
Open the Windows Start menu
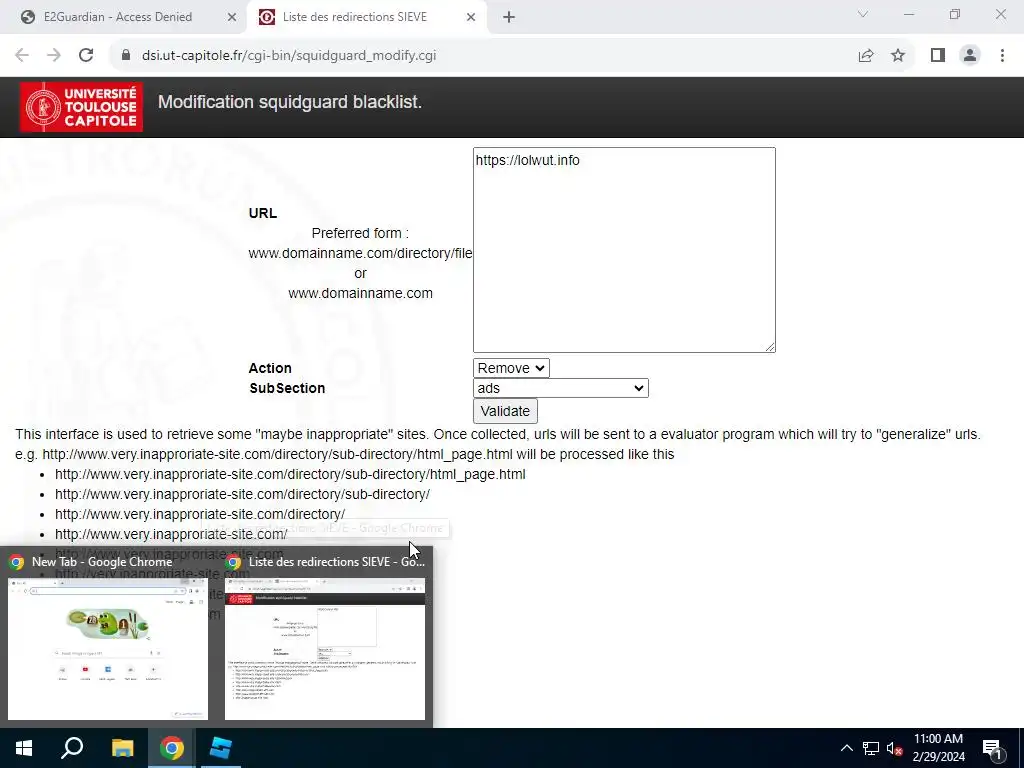coord(24,748)
